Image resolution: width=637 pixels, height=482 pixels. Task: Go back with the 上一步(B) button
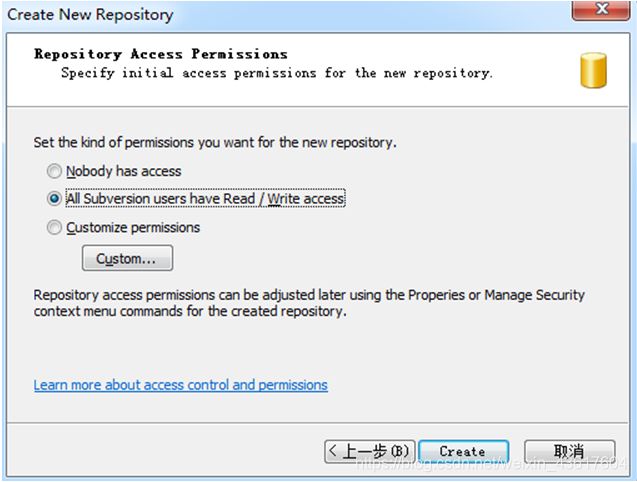(x=370, y=452)
